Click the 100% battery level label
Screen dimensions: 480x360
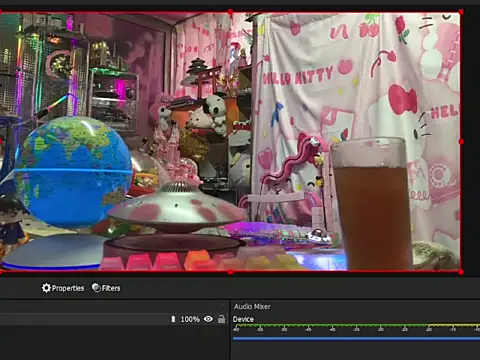click(x=190, y=319)
